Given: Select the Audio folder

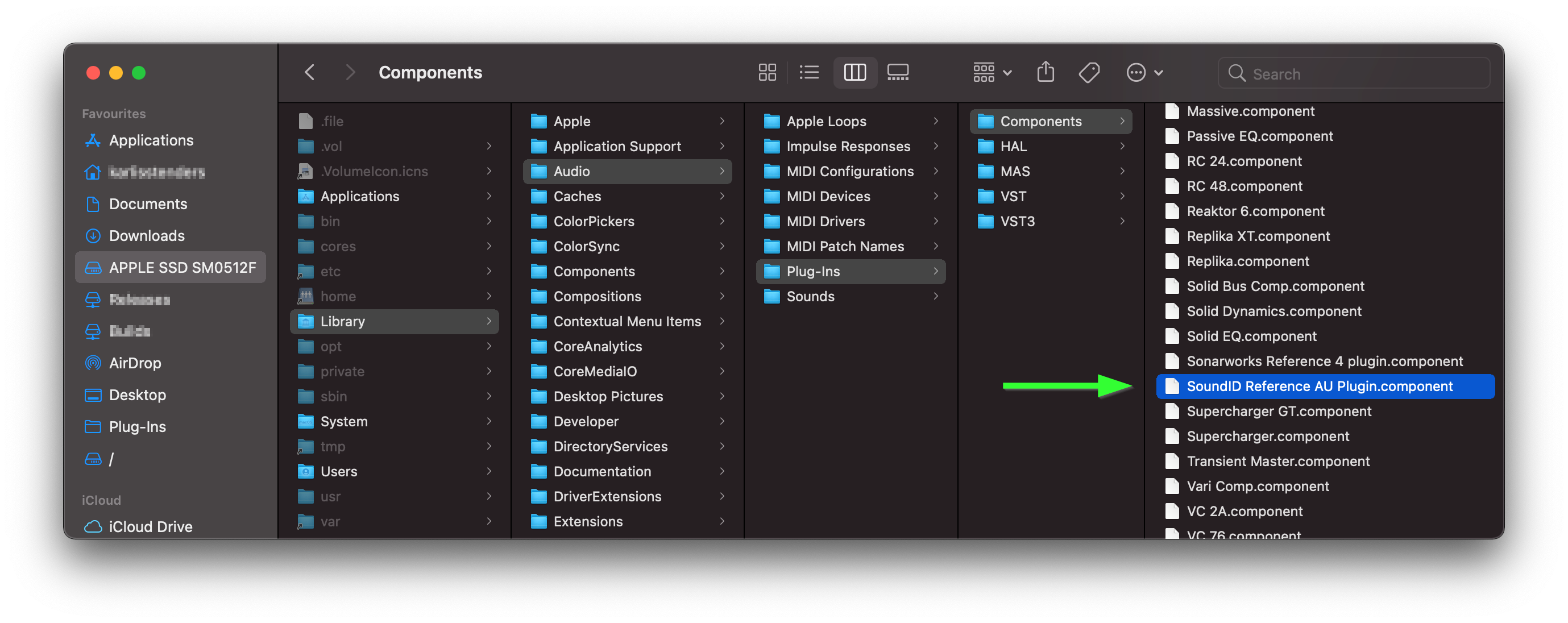Looking at the screenshot, I should click(x=627, y=171).
